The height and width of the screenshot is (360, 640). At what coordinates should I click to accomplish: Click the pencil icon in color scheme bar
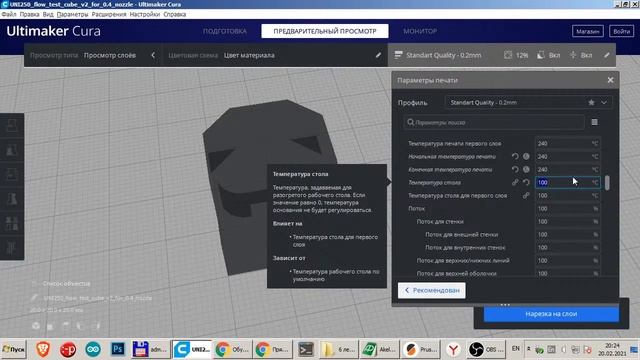(x=378, y=55)
